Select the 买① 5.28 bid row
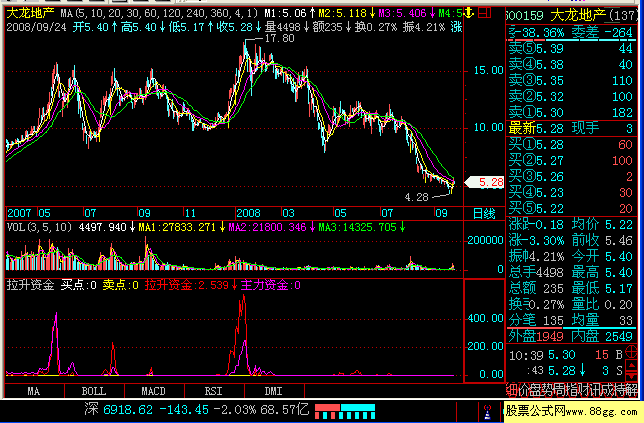 tap(571, 145)
